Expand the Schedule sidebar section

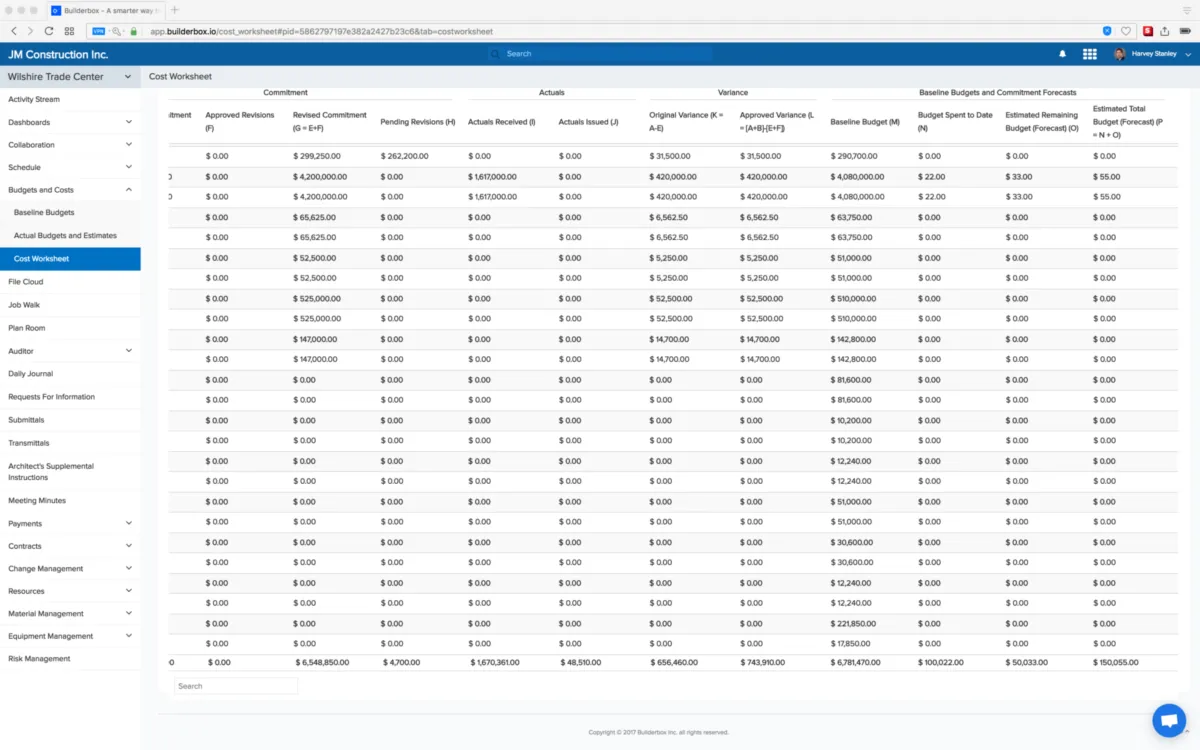pos(129,167)
